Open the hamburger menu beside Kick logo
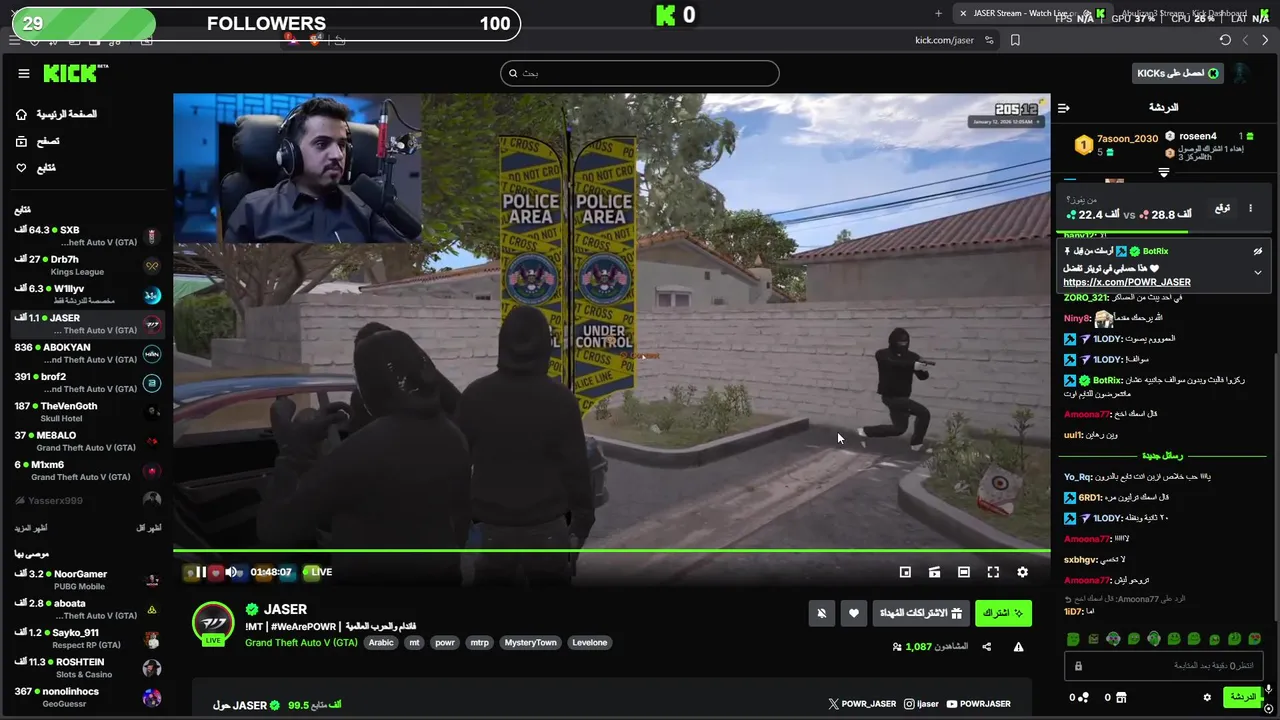 click(x=24, y=73)
